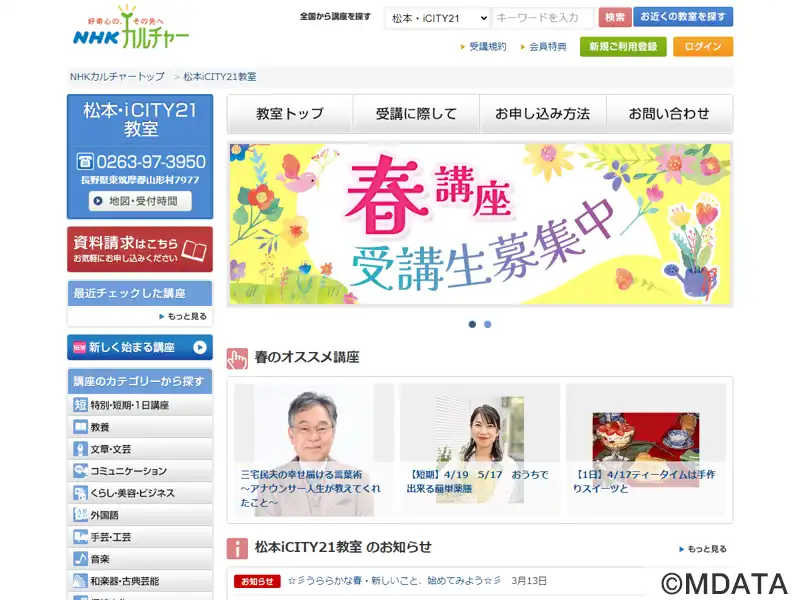Select the 手芸・工芸 category

(x=140, y=537)
